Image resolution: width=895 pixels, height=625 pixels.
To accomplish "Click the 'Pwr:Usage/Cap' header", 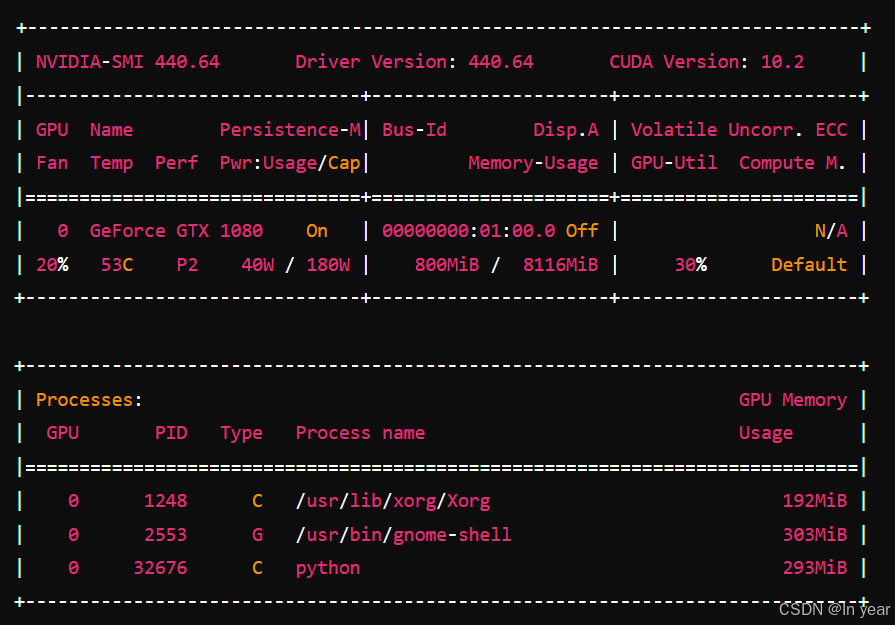I will (x=291, y=163).
